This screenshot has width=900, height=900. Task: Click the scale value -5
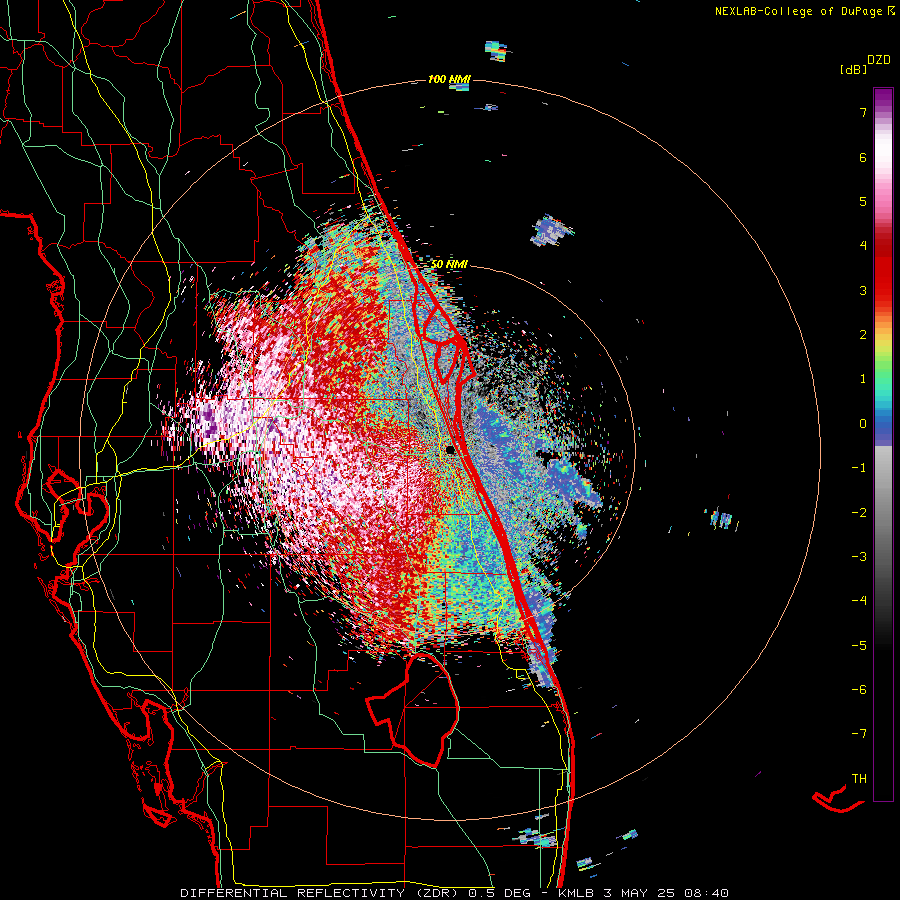(859, 645)
